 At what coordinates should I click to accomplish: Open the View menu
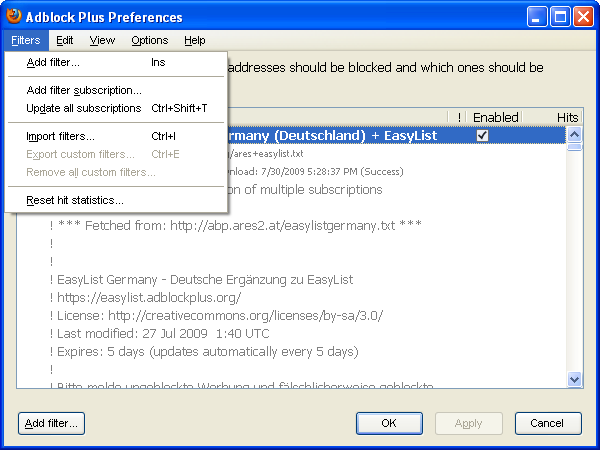[101, 40]
